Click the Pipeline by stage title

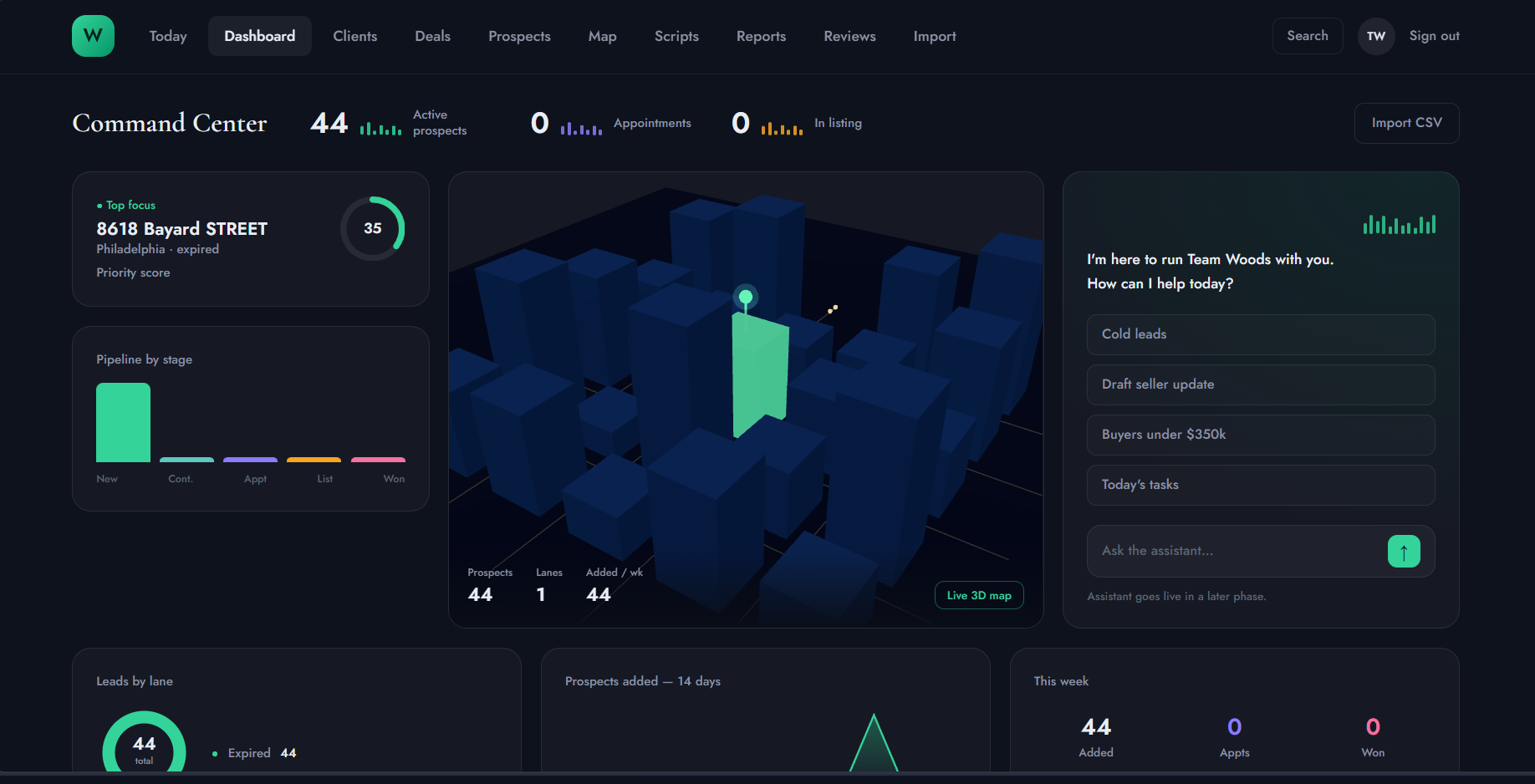click(144, 359)
